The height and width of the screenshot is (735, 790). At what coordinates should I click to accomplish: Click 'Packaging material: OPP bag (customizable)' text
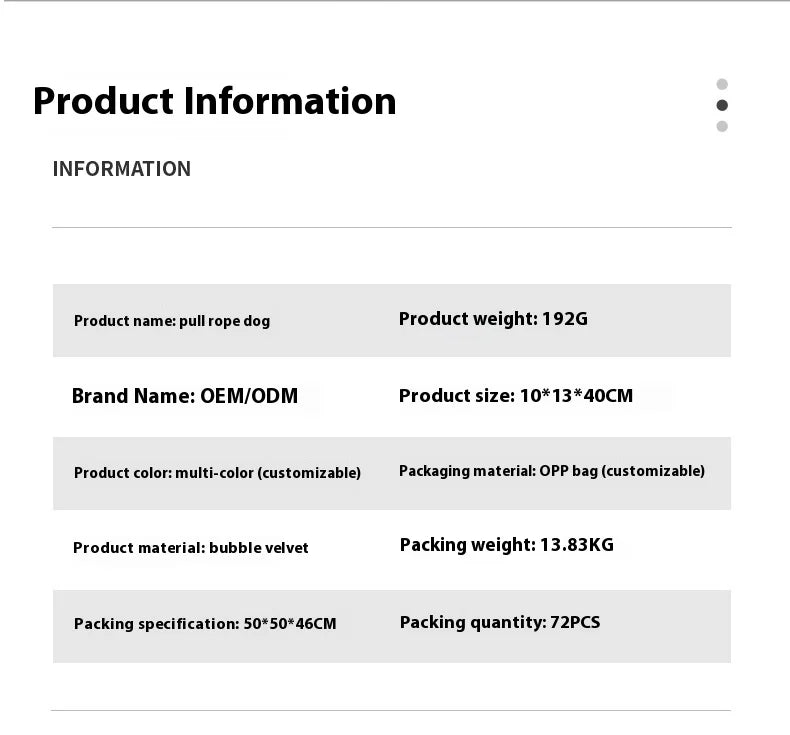[552, 471]
